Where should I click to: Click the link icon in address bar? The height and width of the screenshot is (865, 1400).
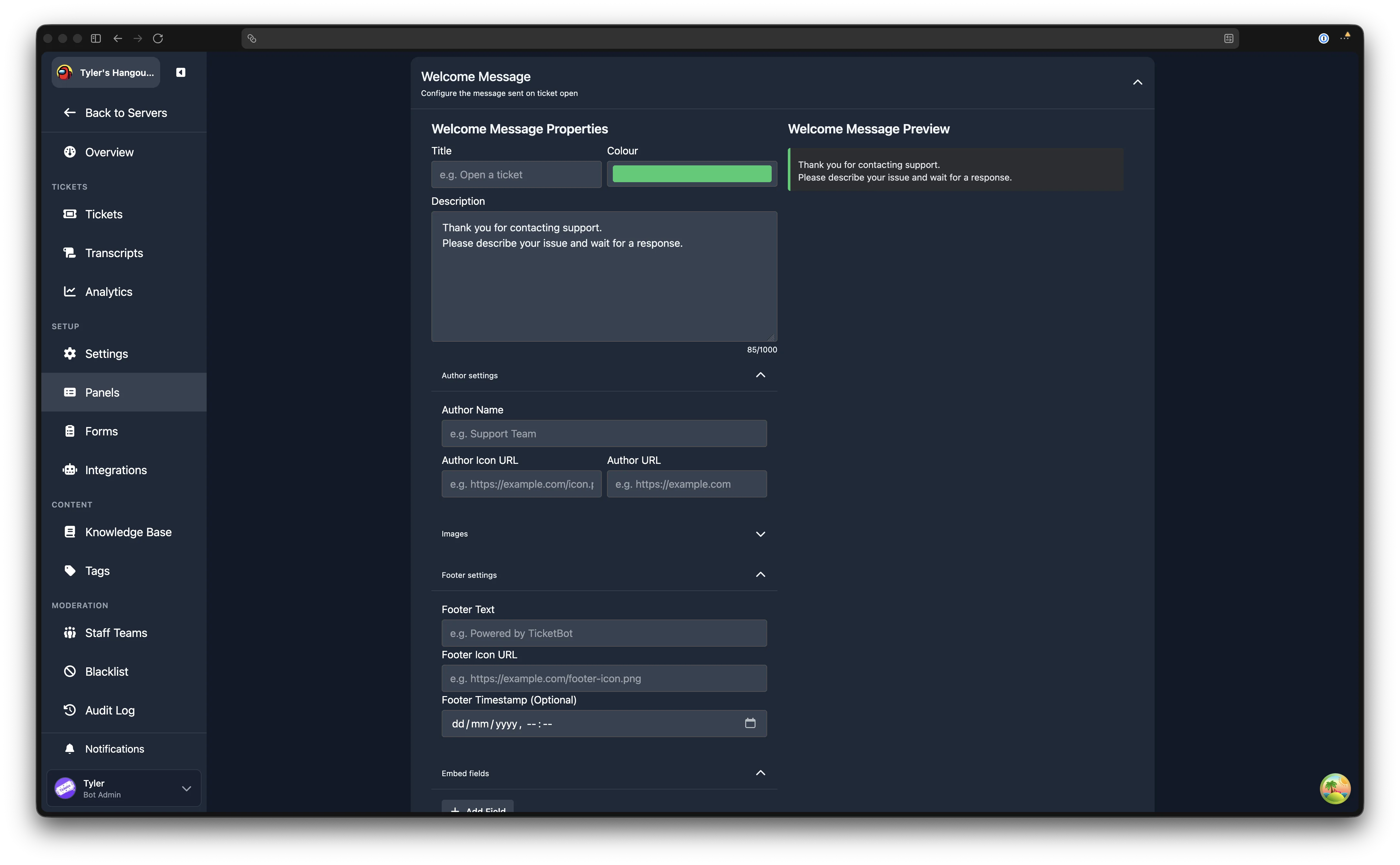[x=252, y=38]
